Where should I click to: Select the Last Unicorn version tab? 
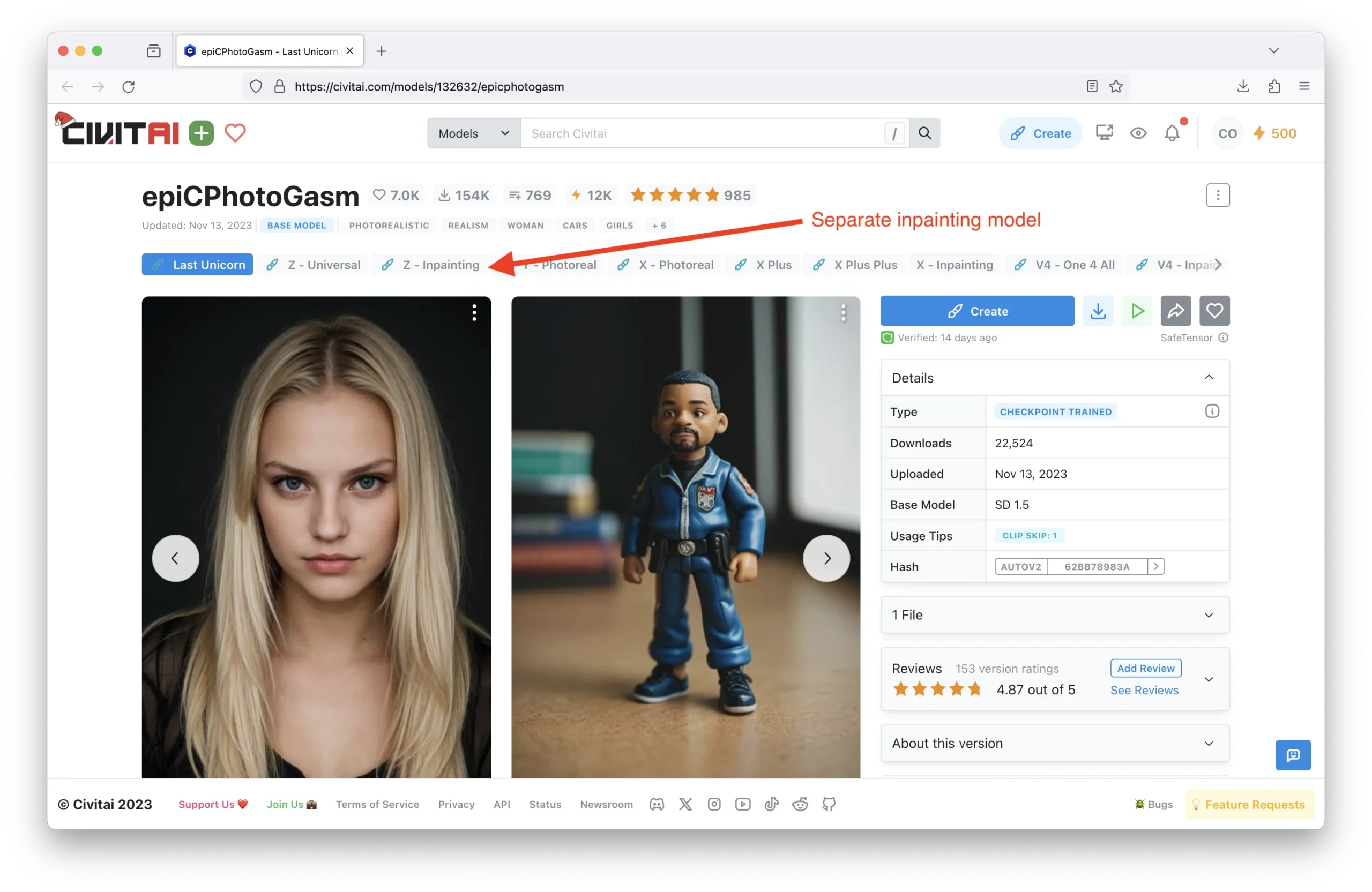(x=197, y=265)
